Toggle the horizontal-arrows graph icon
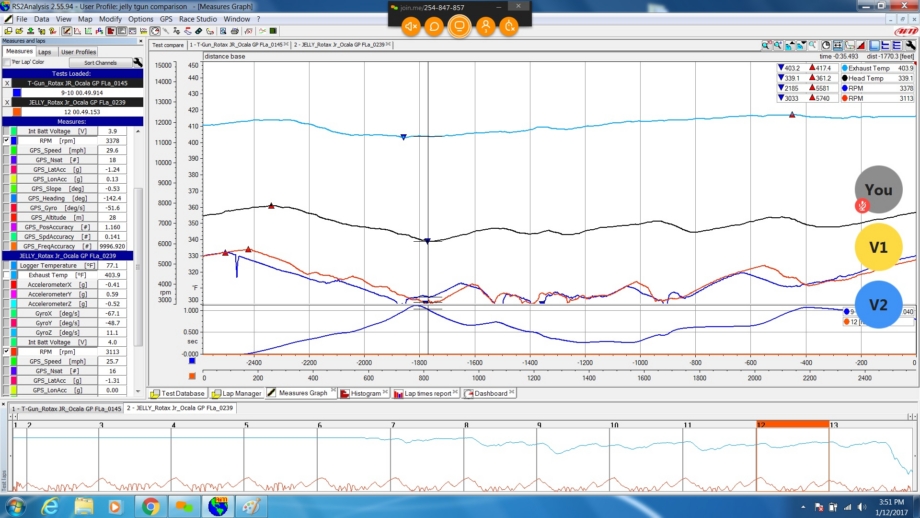920x518 pixels. click(838, 45)
